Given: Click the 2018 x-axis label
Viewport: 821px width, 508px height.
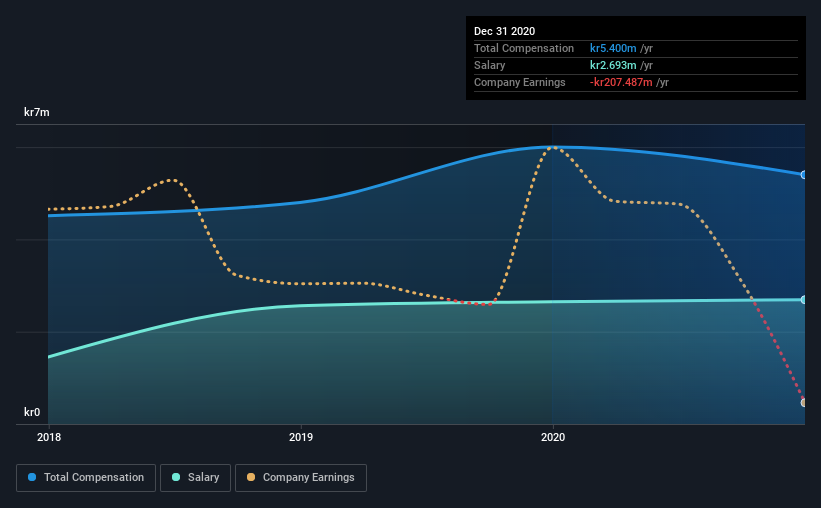Looking at the screenshot, I should click(49, 437).
